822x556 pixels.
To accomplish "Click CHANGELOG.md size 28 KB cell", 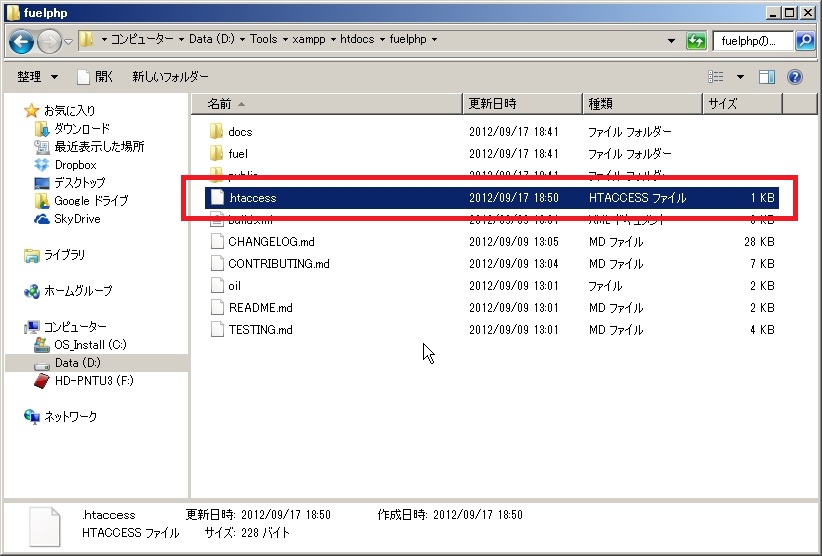I will (x=759, y=242).
